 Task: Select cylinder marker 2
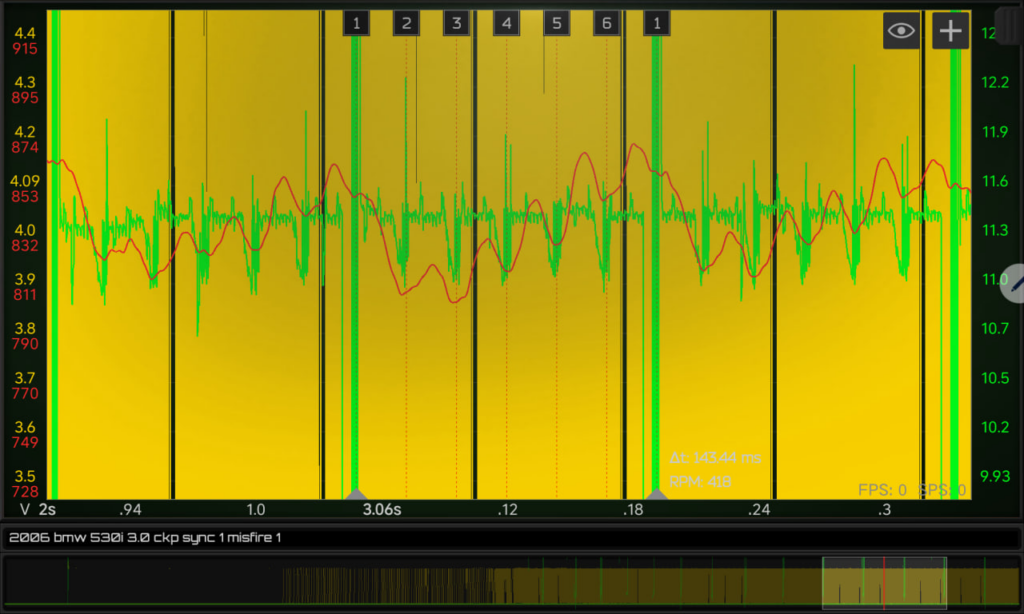point(406,24)
